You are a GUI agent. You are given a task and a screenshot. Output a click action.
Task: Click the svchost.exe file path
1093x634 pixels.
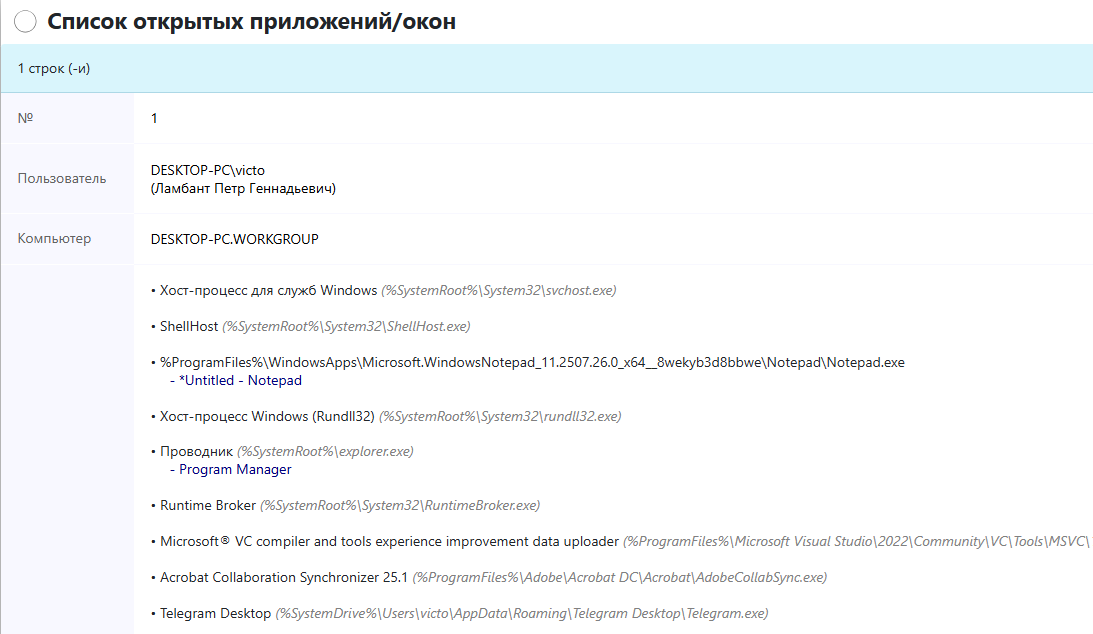pos(498,290)
